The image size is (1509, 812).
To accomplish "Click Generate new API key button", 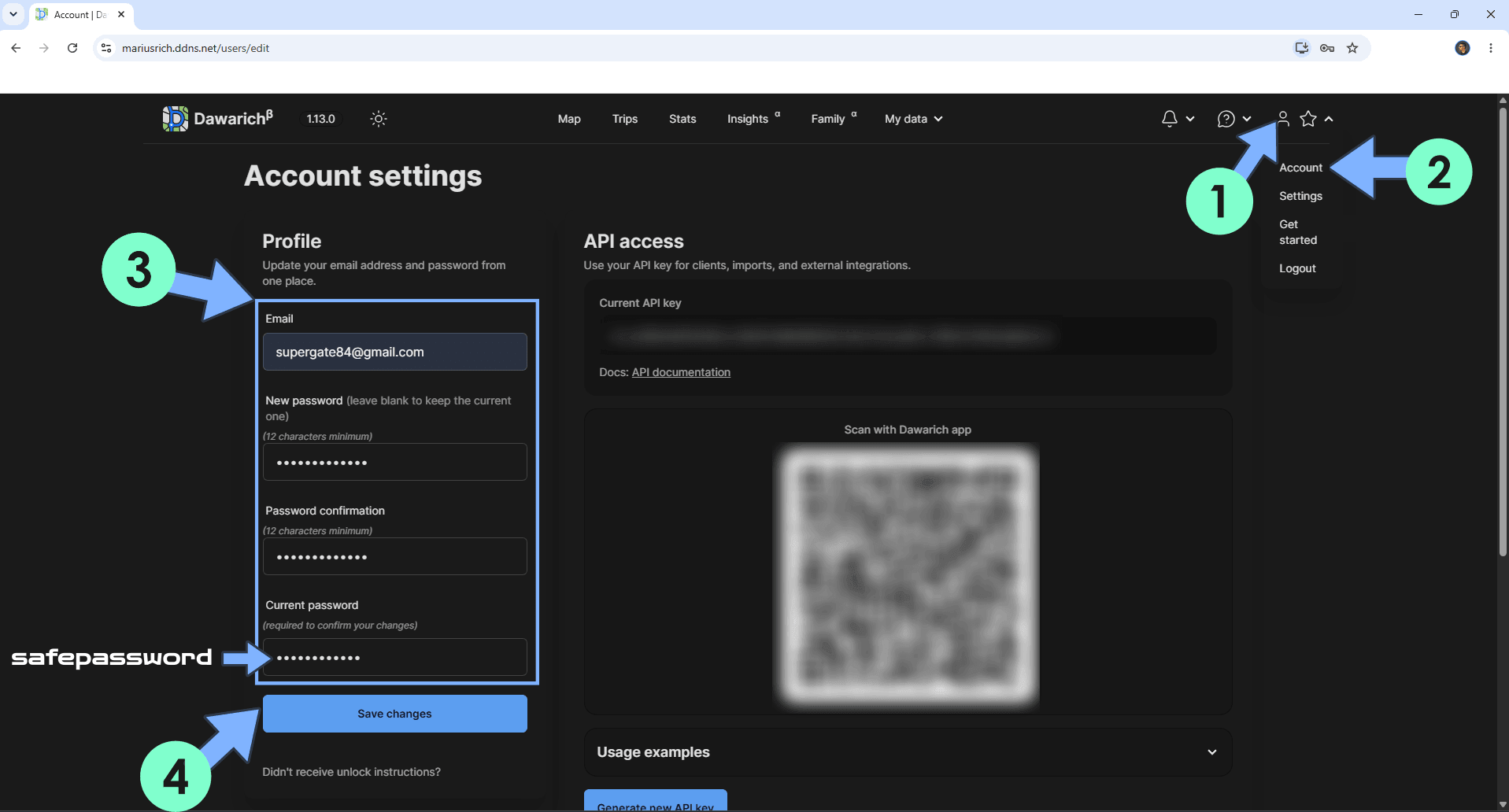I will (x=656, y=800).
